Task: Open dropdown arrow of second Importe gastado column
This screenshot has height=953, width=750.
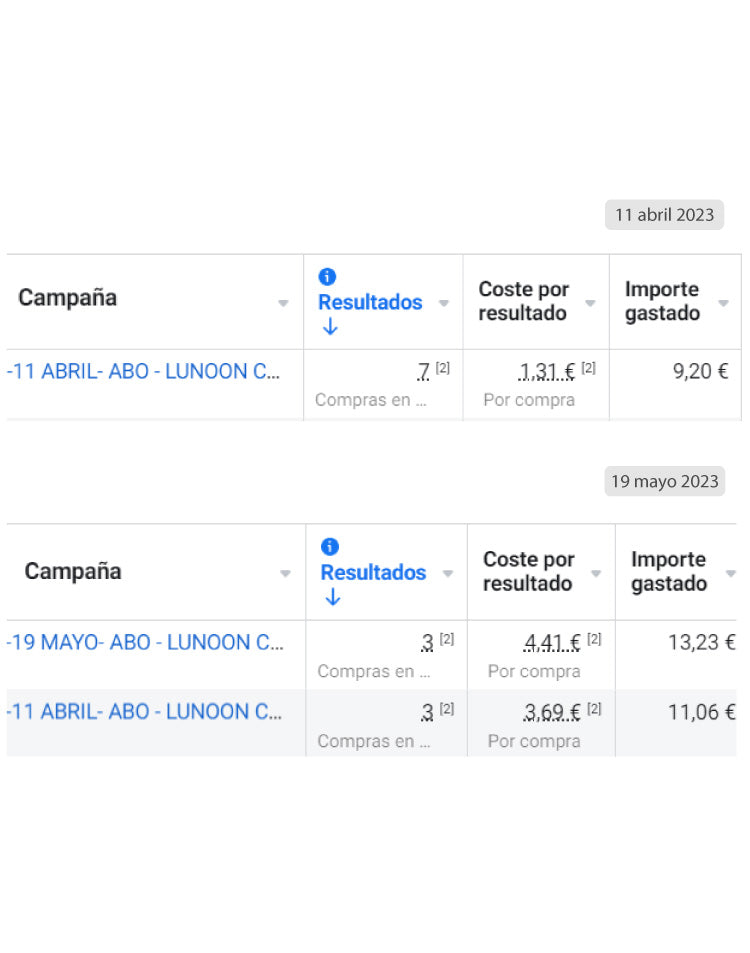Action: click(x=731, y=573)
